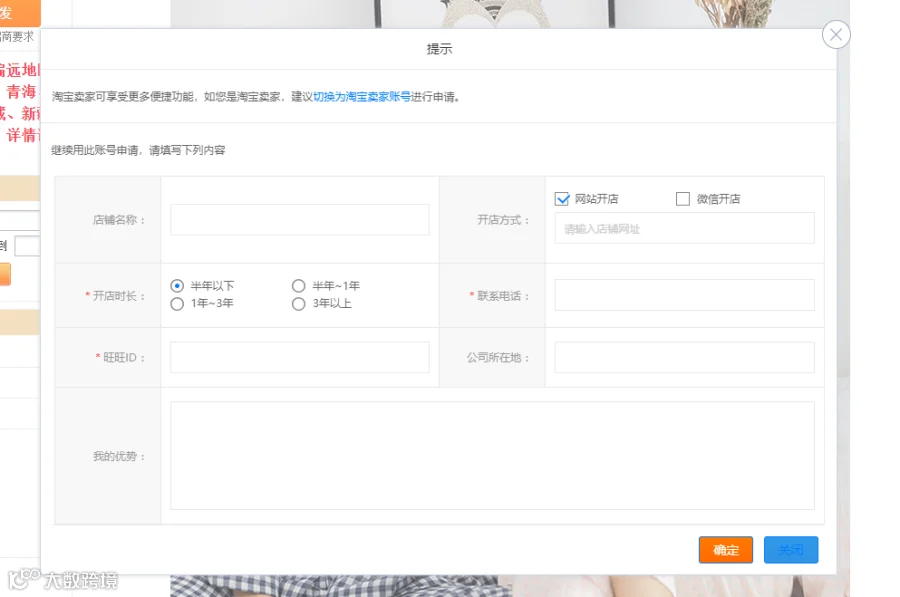Open the 切换为淘宝卖家账号 link
This screenshot has width=900, height=597.
click(362, 96)
